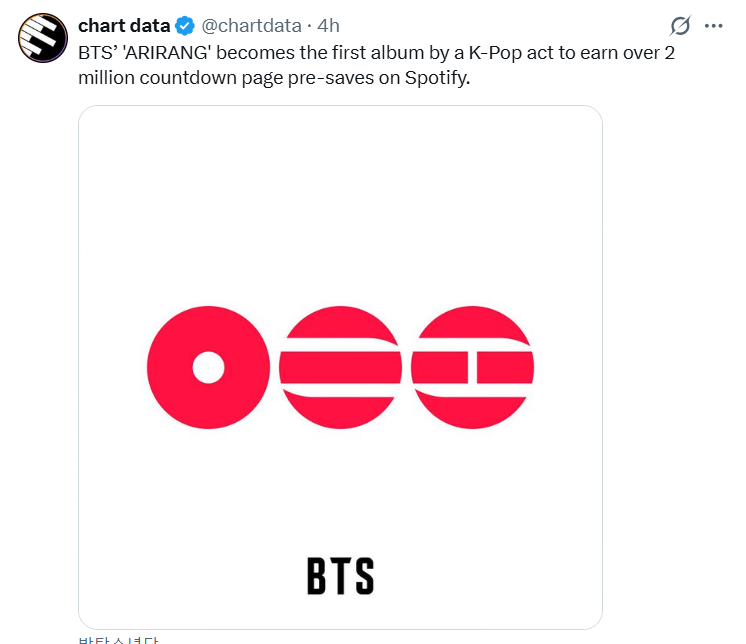The image size is (746, 644).
Task: Click the black BTS wordmark in the image
Action: click(340, 577)
